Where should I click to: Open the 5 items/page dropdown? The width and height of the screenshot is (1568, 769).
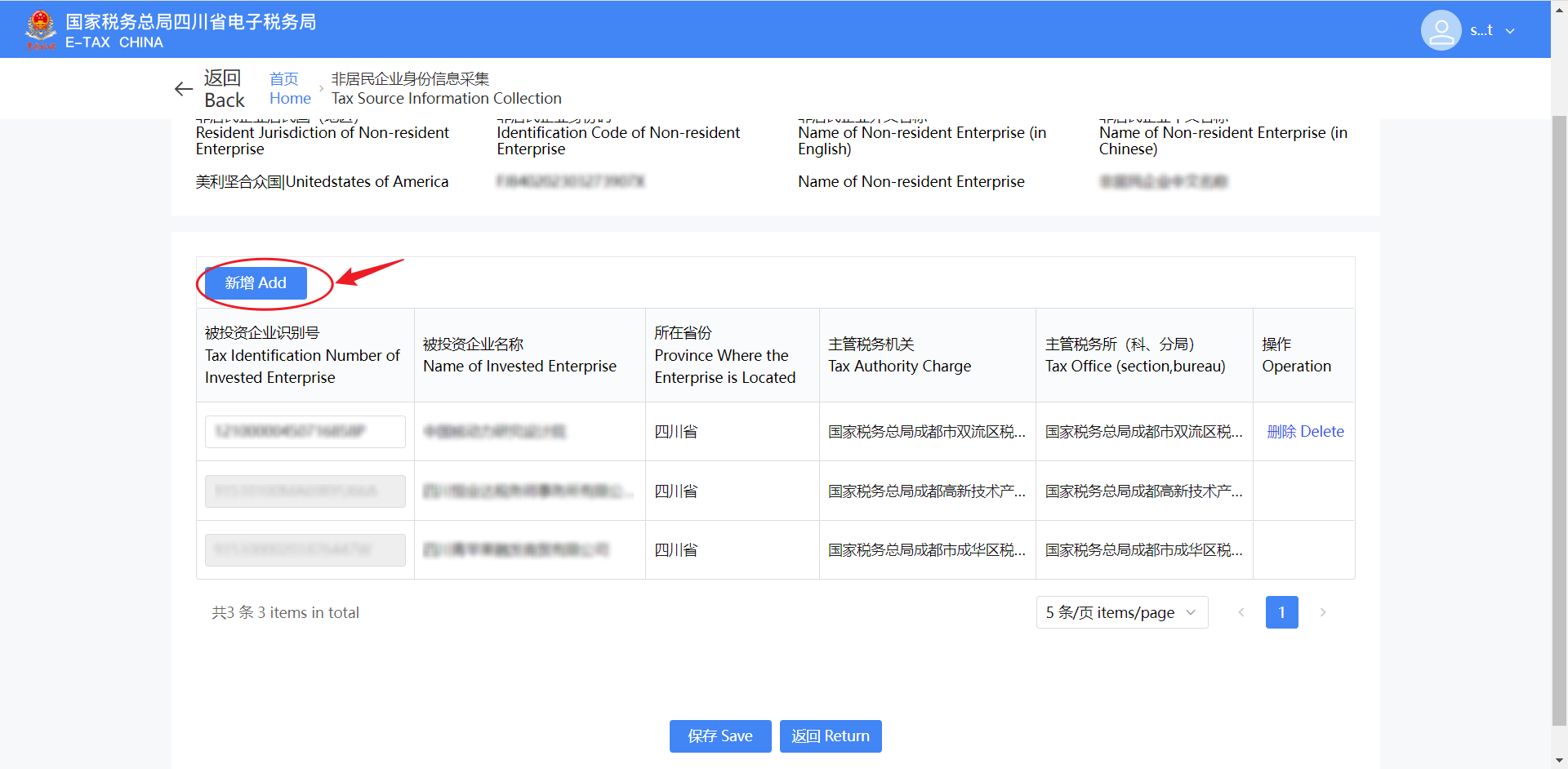click(1121, 612)
